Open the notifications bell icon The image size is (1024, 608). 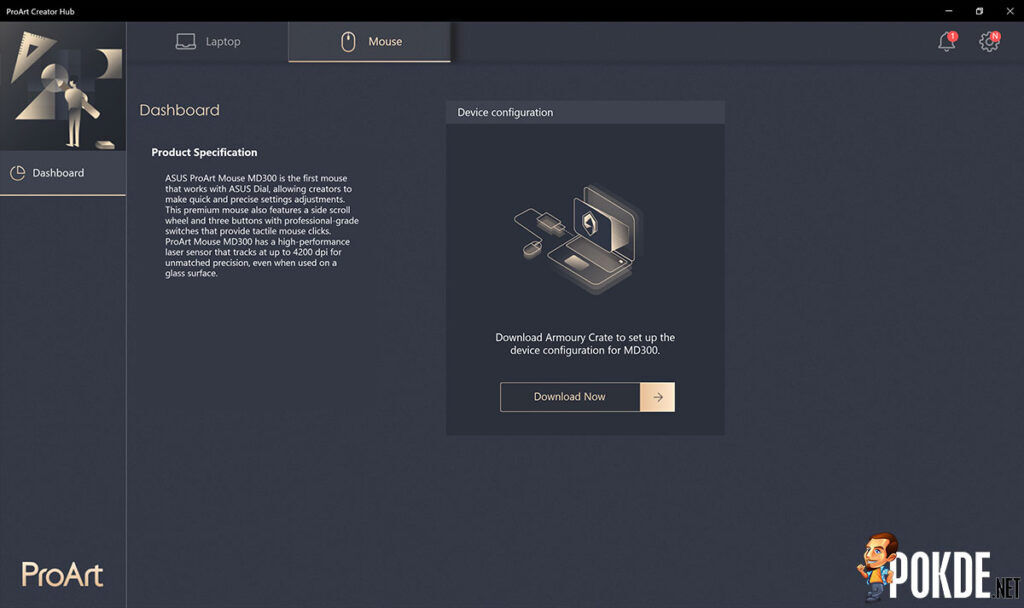(x=946, y=42)
